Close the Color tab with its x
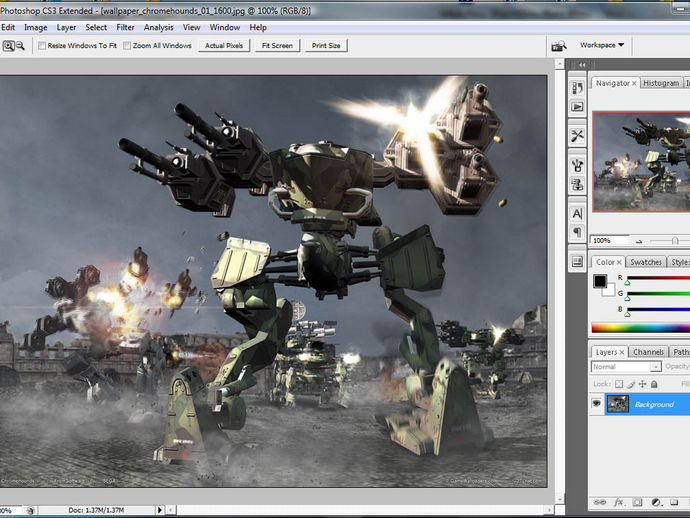Viewport: 690px width, 518px height. point(619,262)
